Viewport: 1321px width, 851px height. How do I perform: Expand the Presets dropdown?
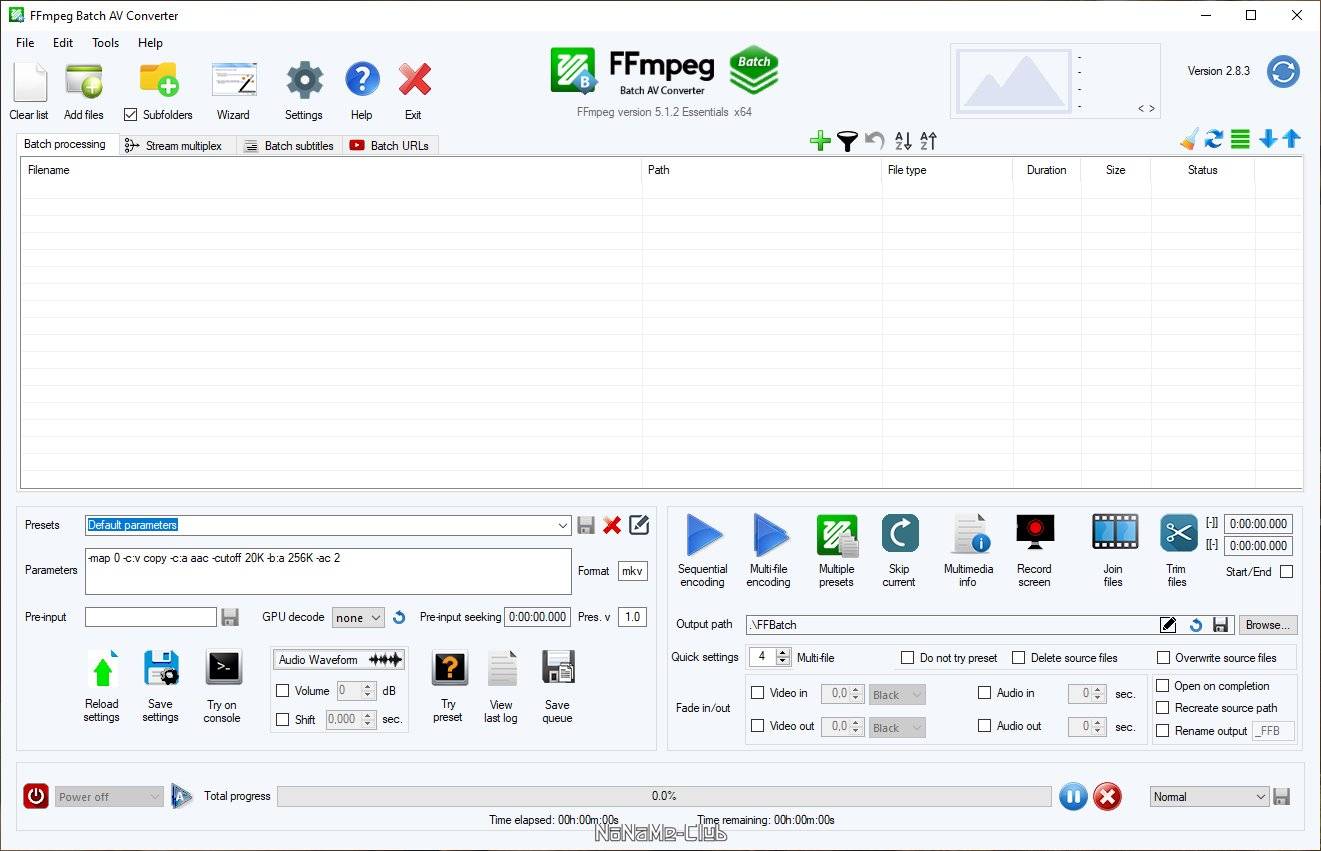(563, 525)
